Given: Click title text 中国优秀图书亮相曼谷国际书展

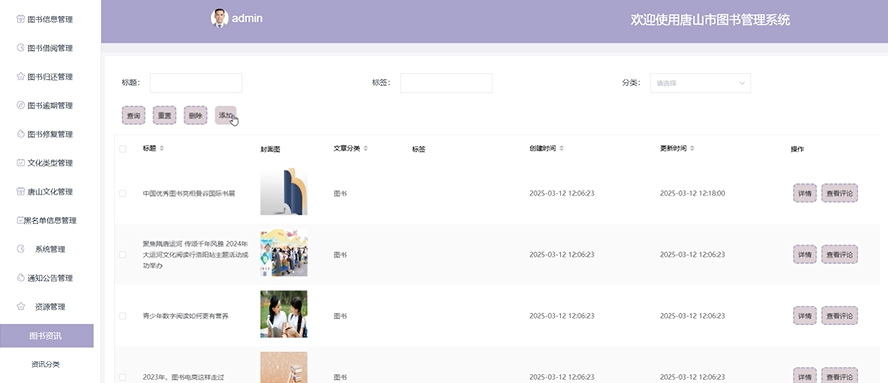Looking at the screenshot, I should [x=189, y=193].
